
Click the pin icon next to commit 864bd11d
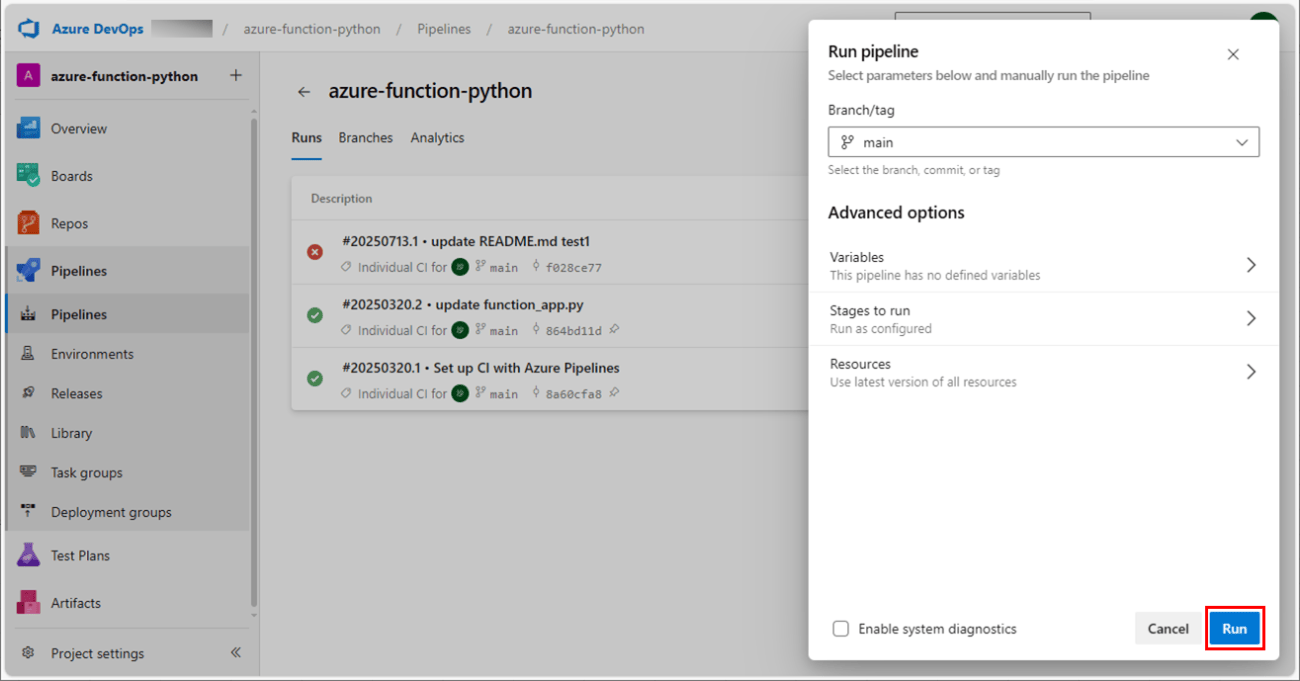614,330
